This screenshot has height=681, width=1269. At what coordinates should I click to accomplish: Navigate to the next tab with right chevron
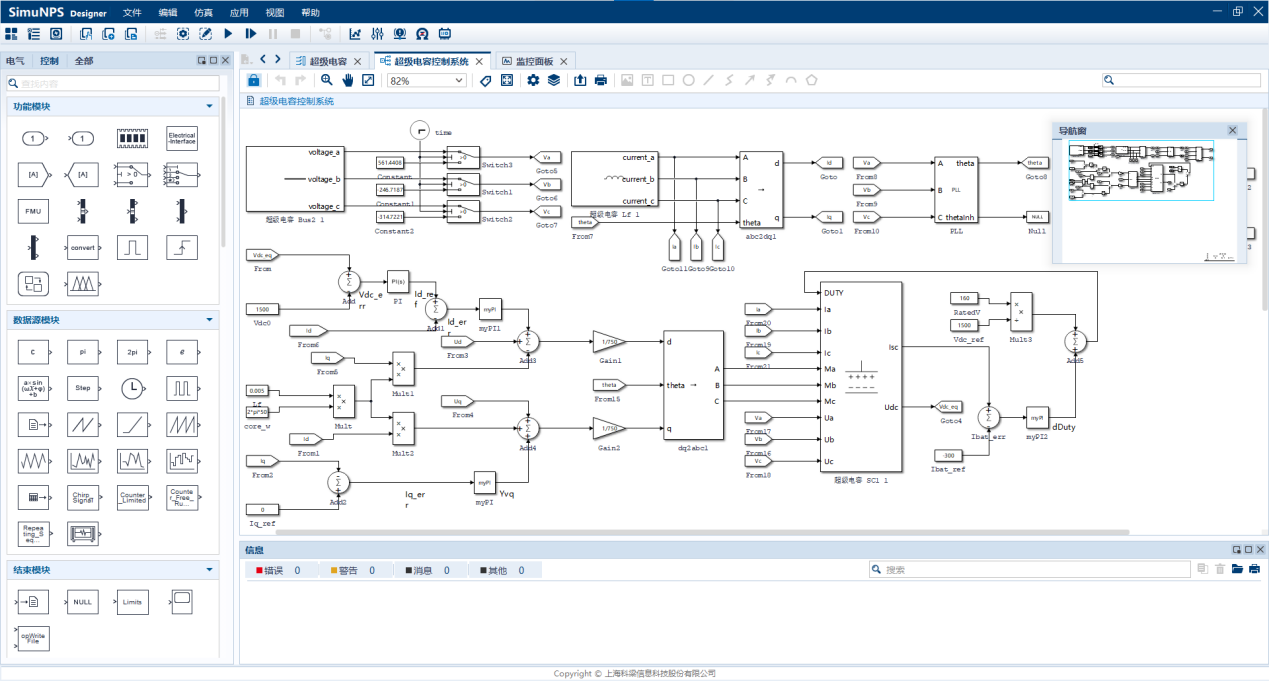point(277,60)
